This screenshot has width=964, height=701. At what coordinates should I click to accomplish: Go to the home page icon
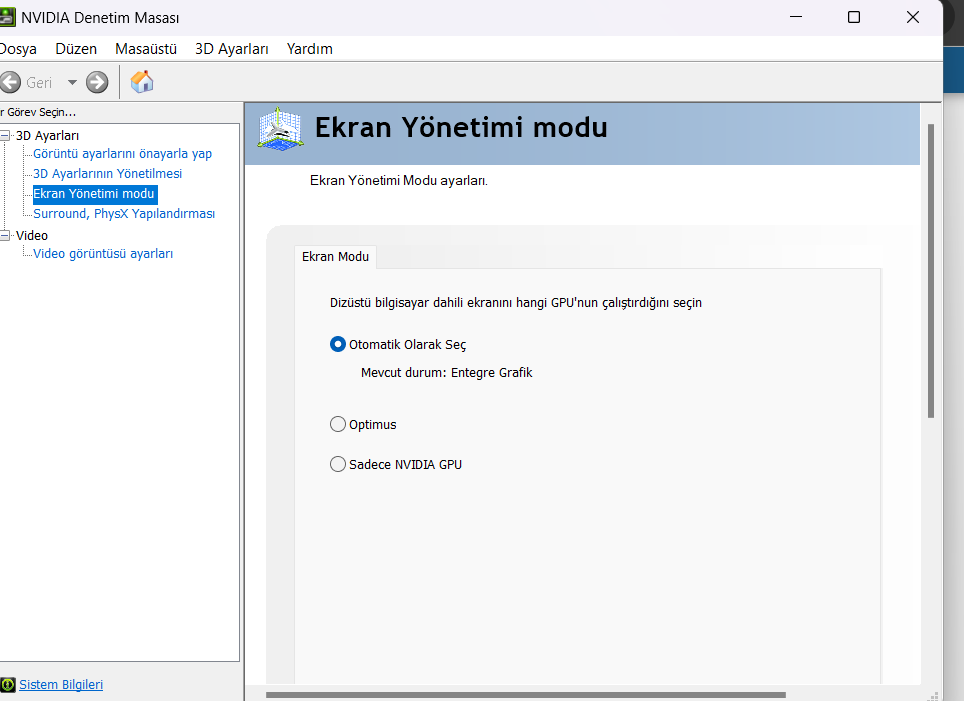pos(142,82)
